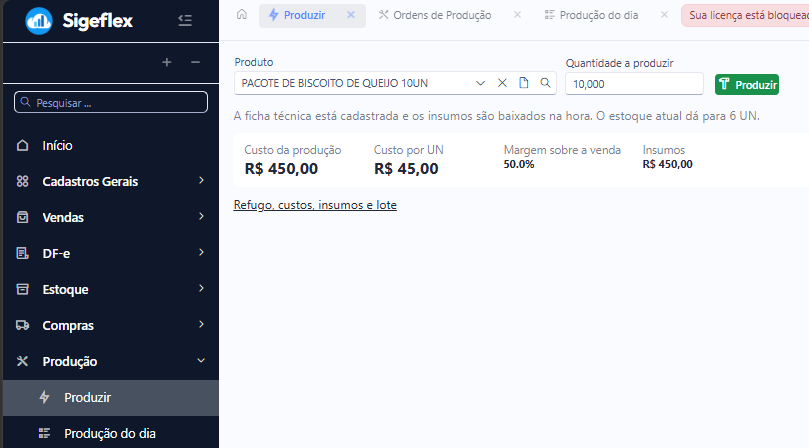Expand all menus with the plus icon
809x448 pixels.
click(x=167, y=62)
